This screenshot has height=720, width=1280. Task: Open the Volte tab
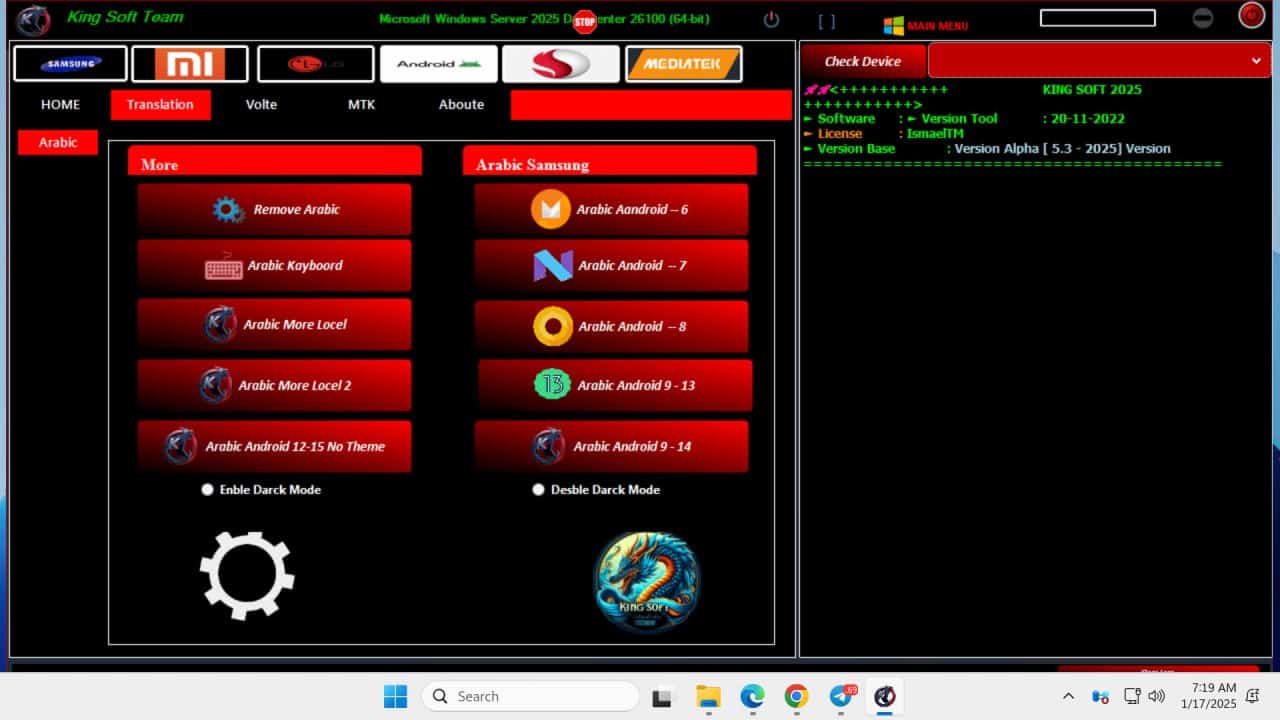coord(261,104)
